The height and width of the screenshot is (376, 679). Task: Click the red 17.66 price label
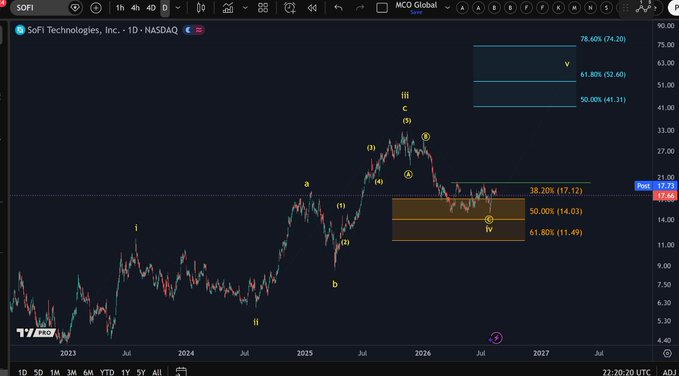click(x=665, y=196)
